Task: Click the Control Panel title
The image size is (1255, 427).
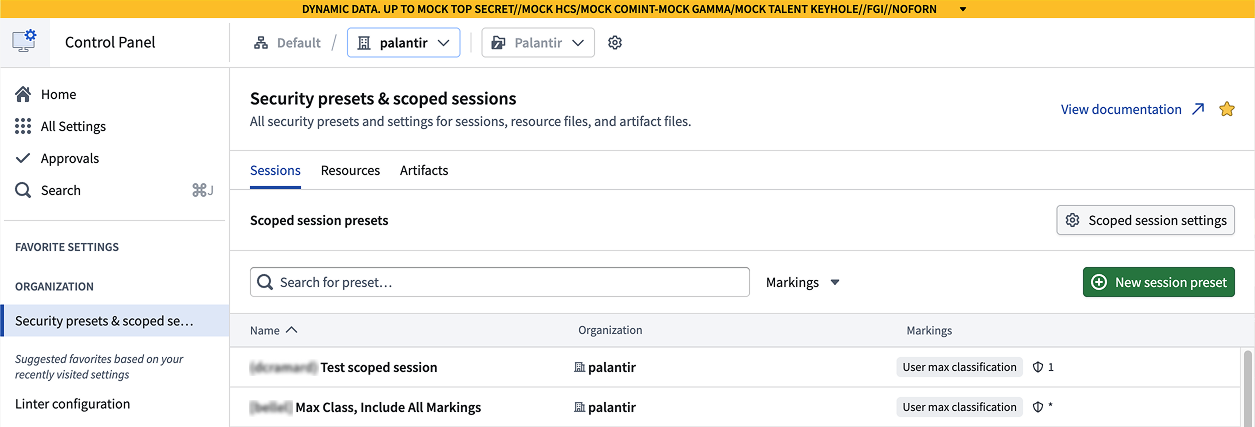Action: point(110,42)
